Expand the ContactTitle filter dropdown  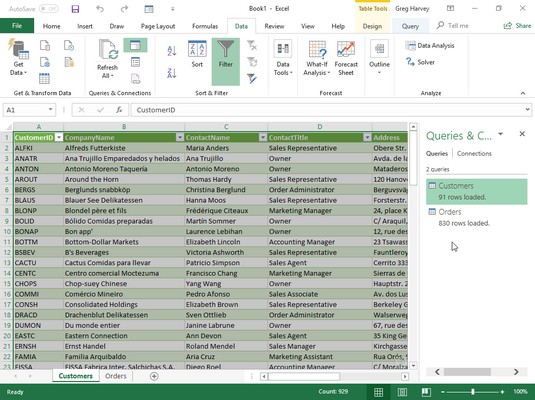[x=367, y=138]
